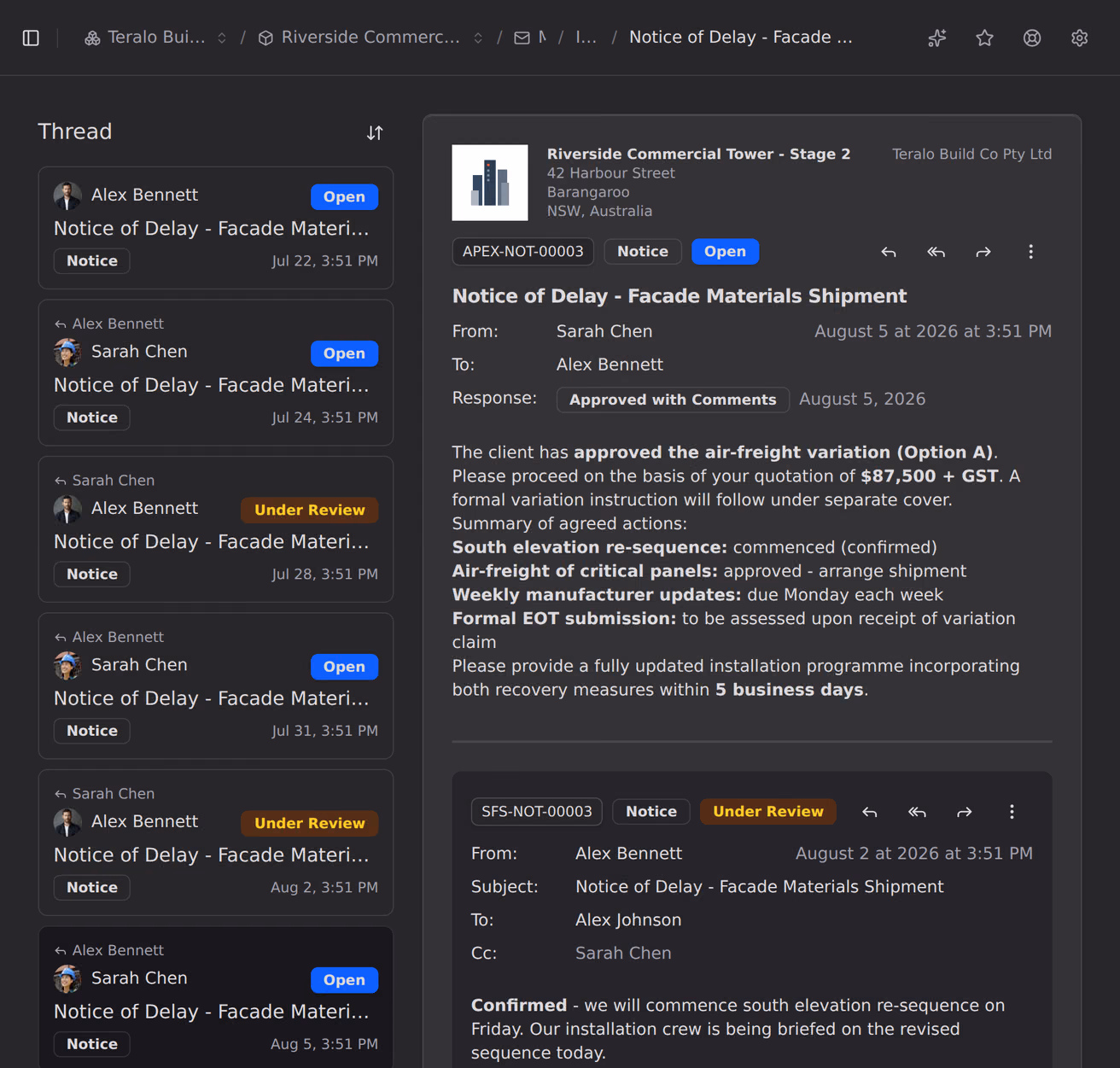Click Sarah Chen in the Cc field
Image resolution: width=1120 pixels, height=1068 pixels.
point(623,954)
